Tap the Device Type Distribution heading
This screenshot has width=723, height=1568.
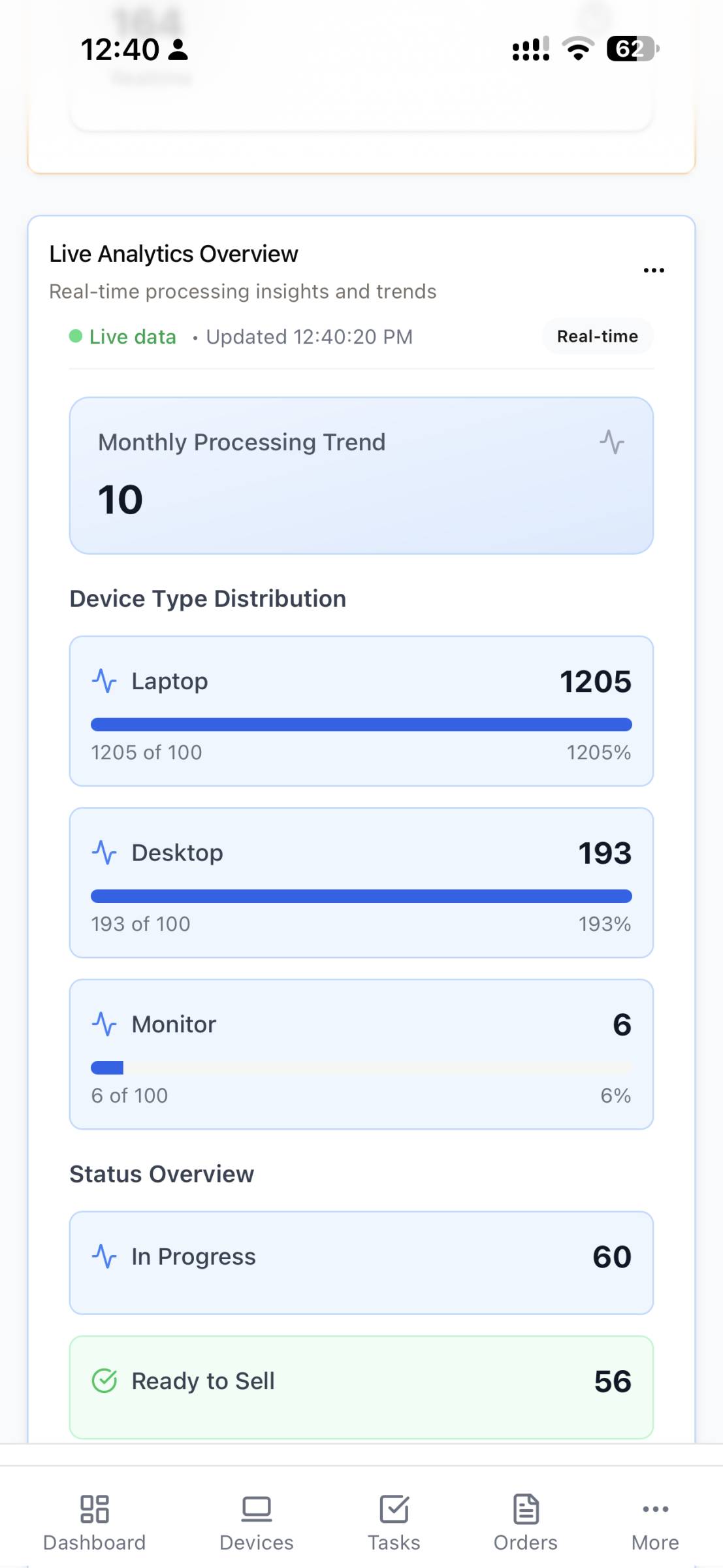[x=208, y=598]
